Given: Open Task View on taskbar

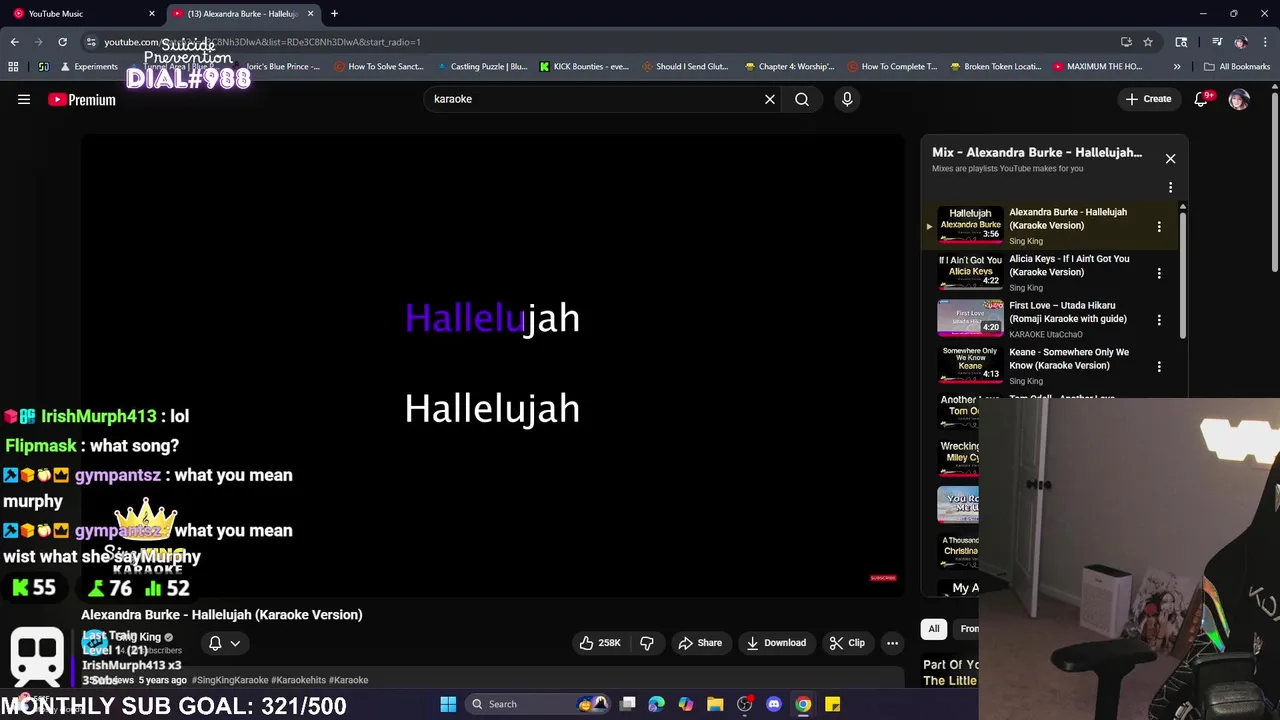Looking at the screenshot, I should [628, 704].
